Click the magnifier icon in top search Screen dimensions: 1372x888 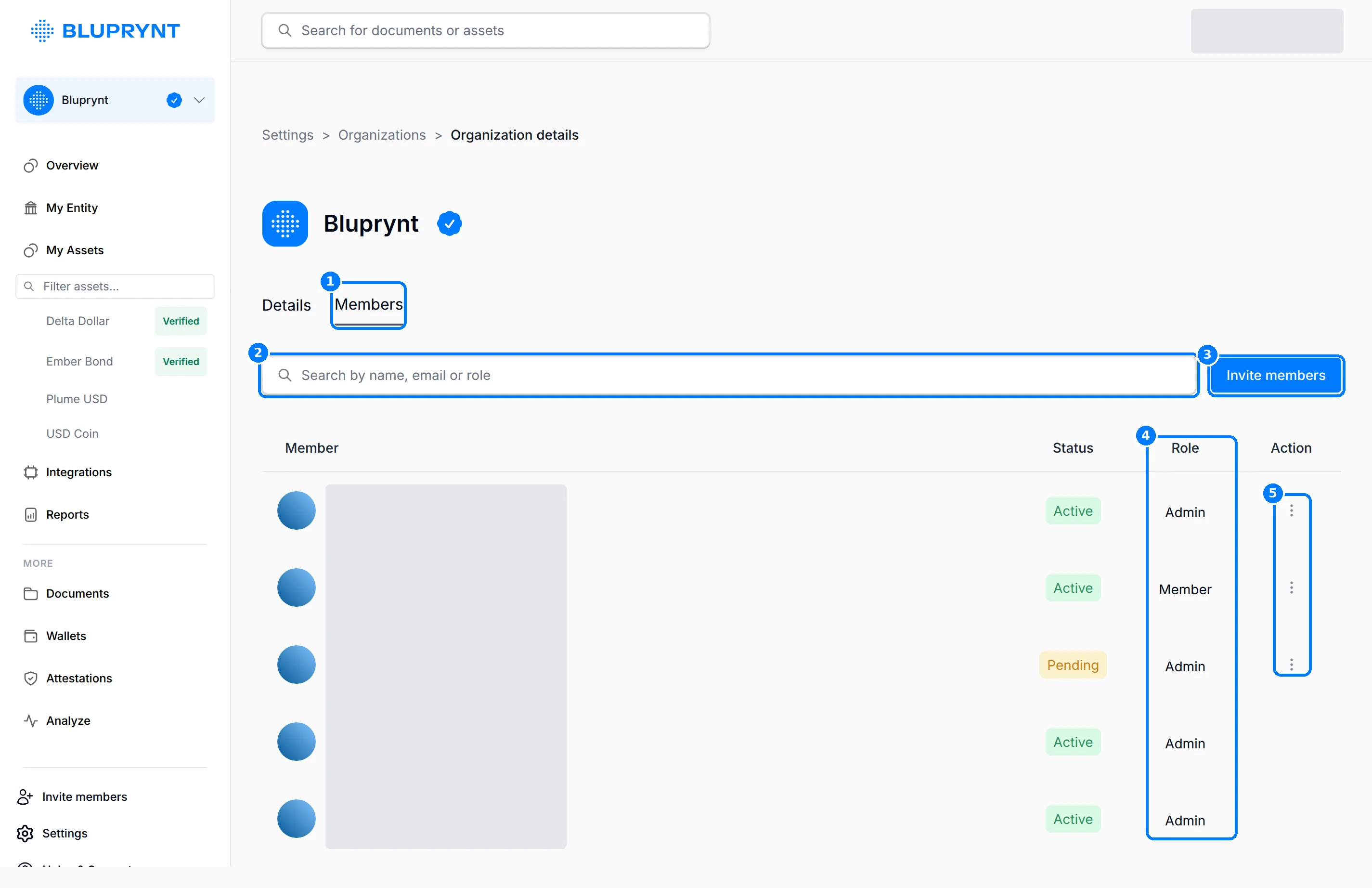[x=285, y=30]
